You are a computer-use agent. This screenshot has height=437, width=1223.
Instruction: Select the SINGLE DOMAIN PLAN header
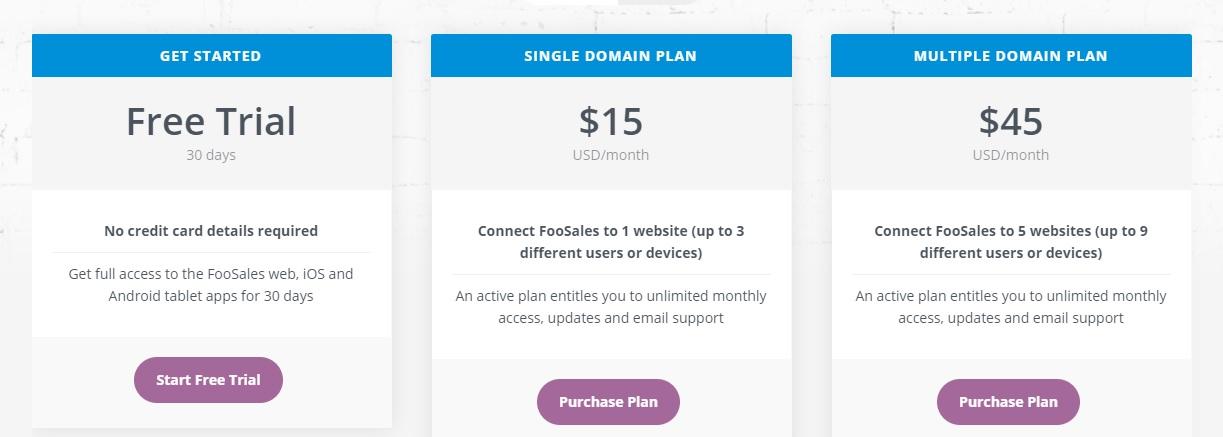tap(611, 56)
